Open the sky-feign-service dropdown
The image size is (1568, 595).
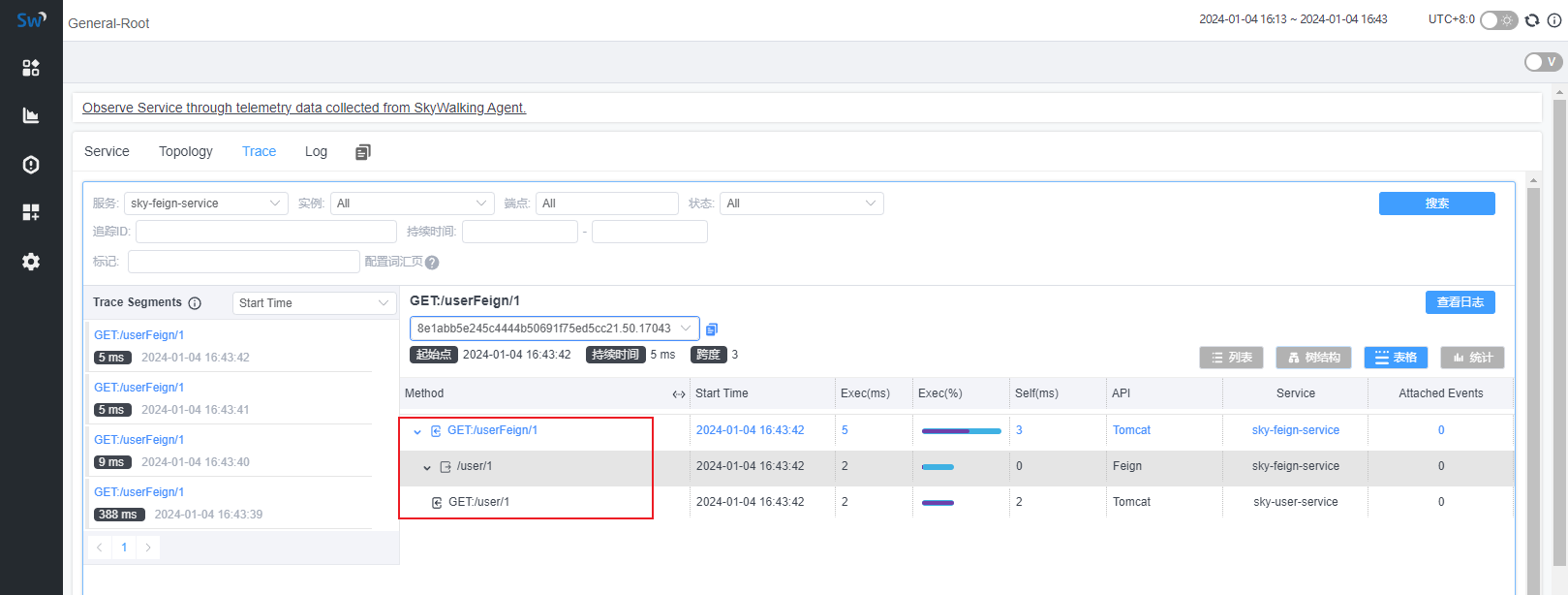pyautogui.click(x=205, y=204)
